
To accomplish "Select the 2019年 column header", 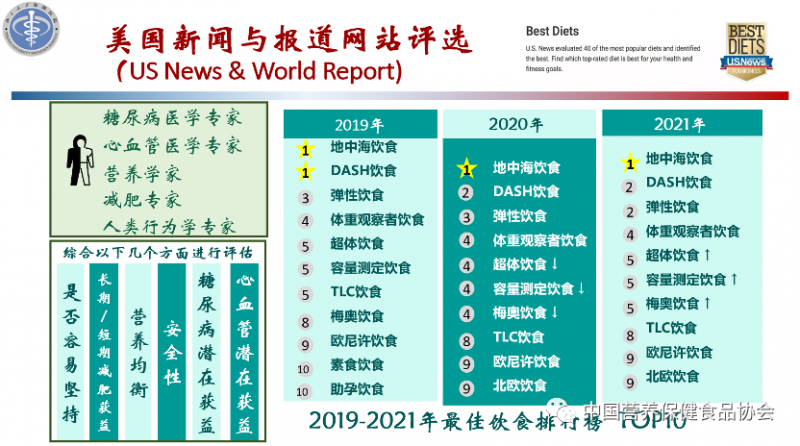I will [x=360, y=124].
